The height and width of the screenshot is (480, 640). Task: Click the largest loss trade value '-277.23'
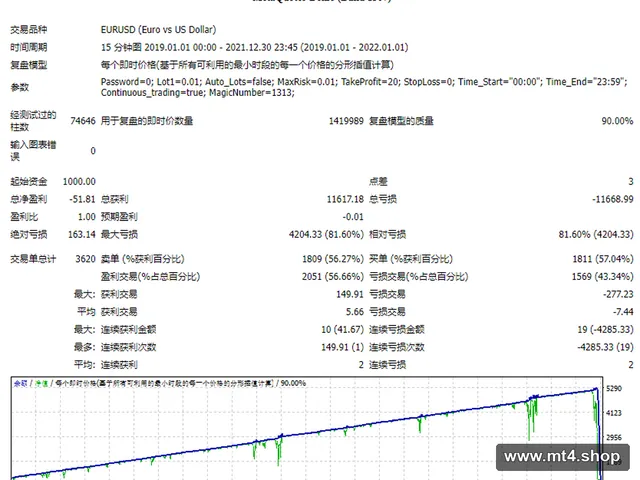[618, 294]
